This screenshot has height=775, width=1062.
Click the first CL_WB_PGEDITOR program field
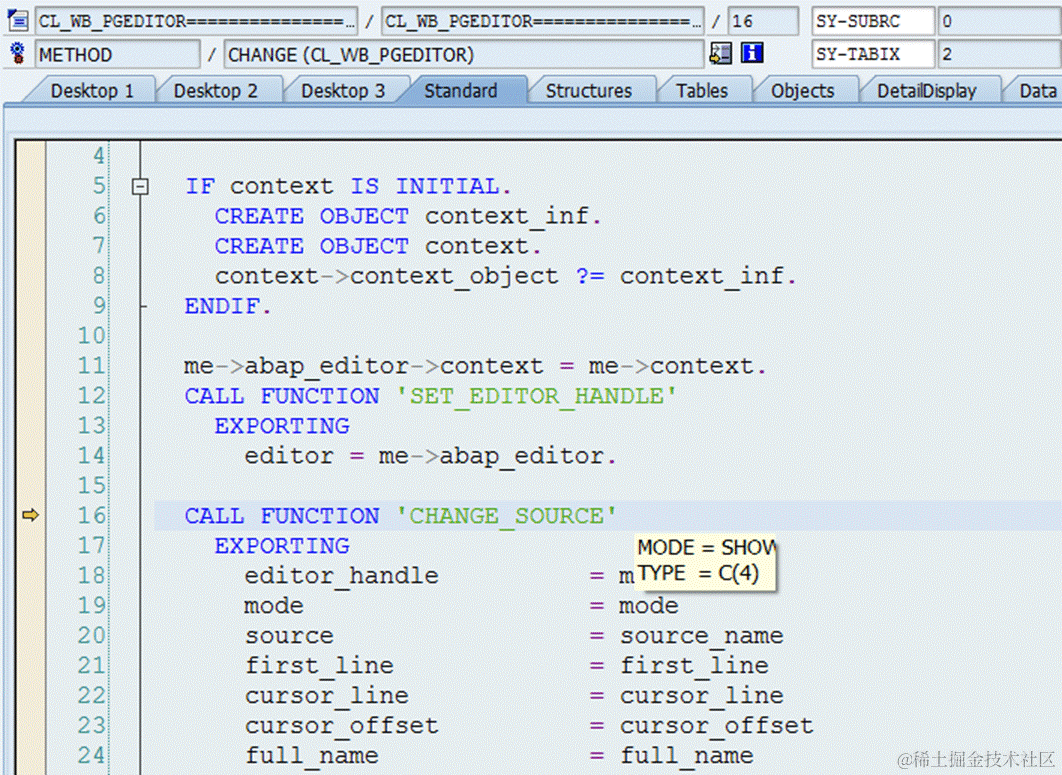[196, 21]
